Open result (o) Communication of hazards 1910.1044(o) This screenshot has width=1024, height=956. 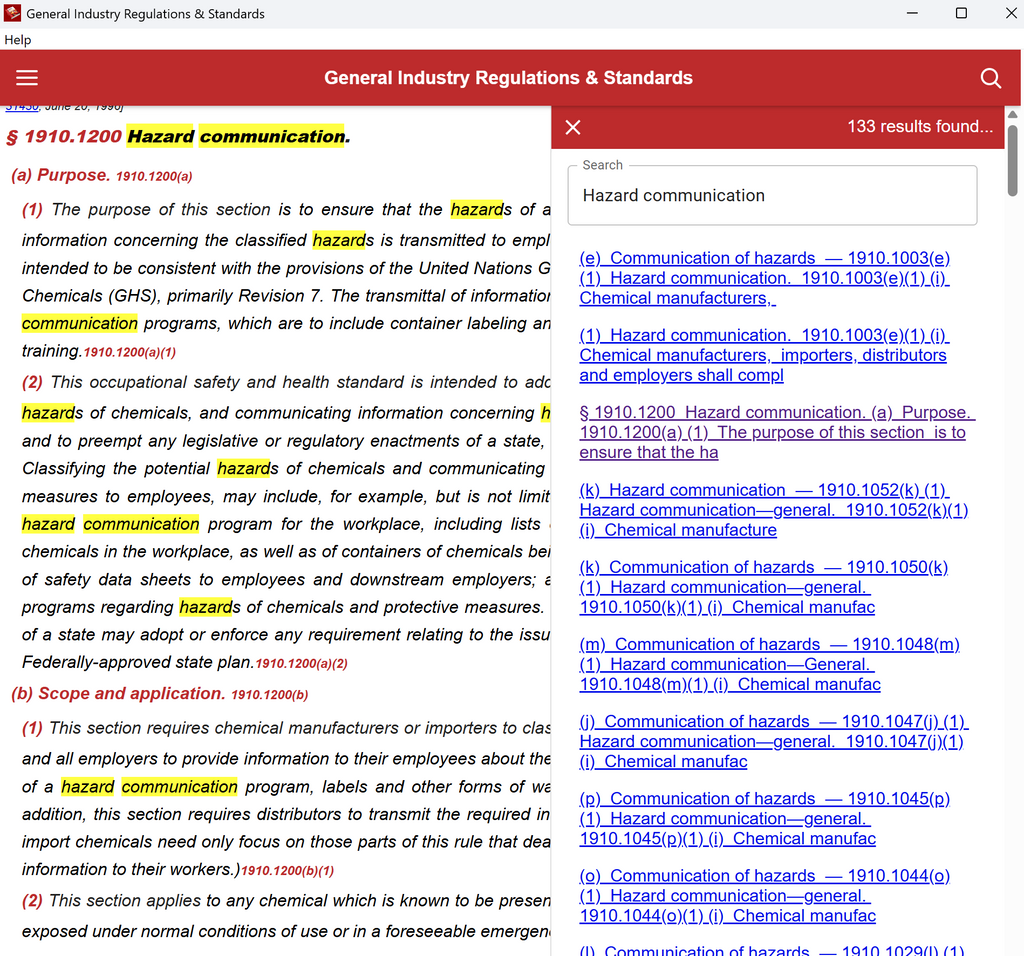click(x=764, y=895)
